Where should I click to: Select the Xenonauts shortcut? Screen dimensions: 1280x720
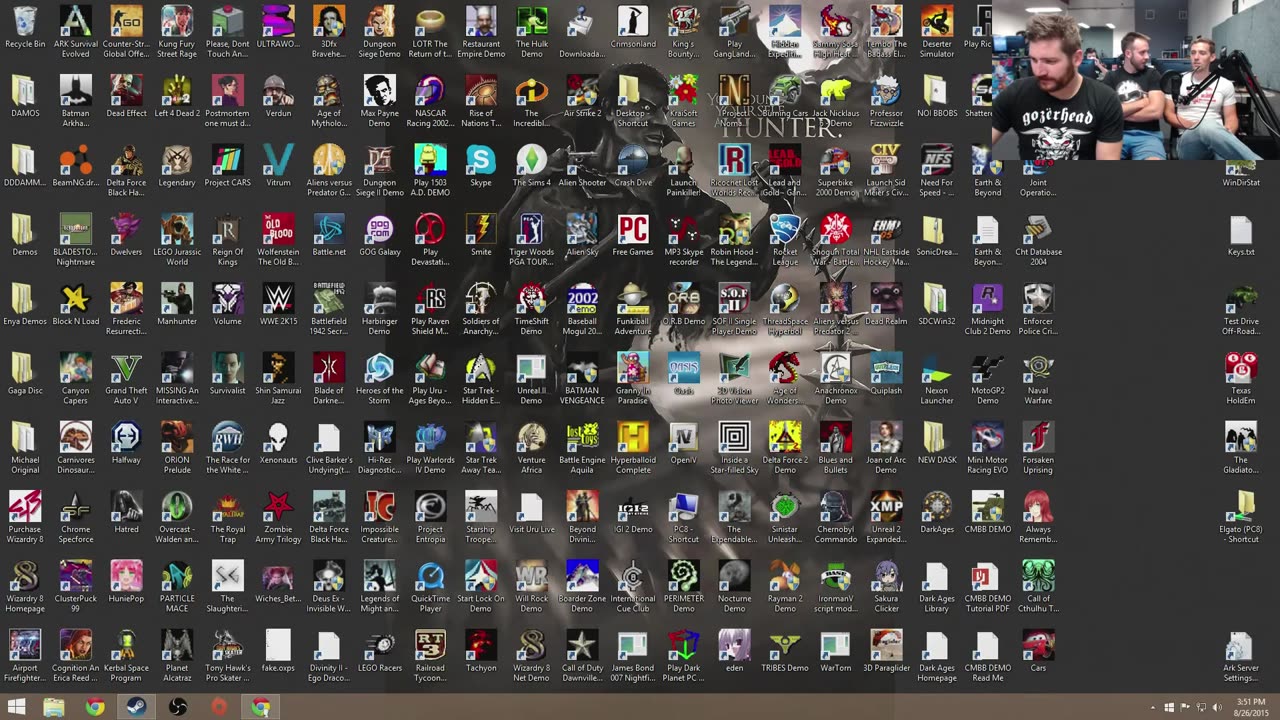[278, 442]
